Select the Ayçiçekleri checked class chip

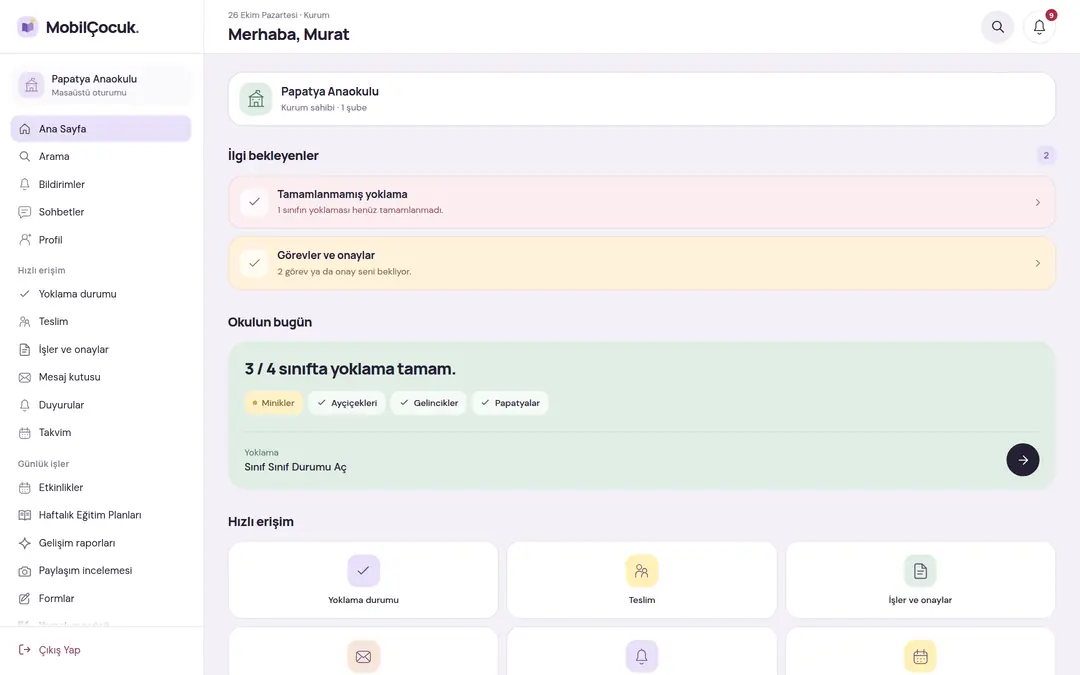pos(347,403)
